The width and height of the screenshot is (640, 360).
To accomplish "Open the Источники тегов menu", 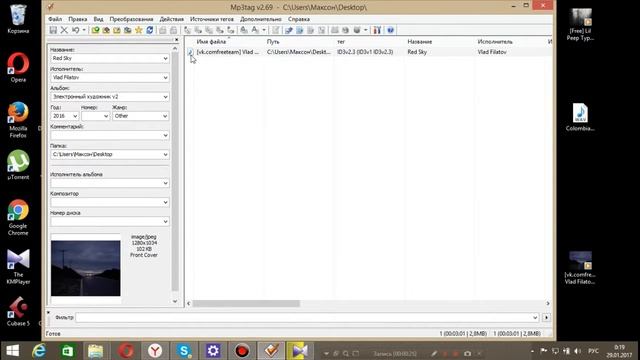I will point(212,19).
